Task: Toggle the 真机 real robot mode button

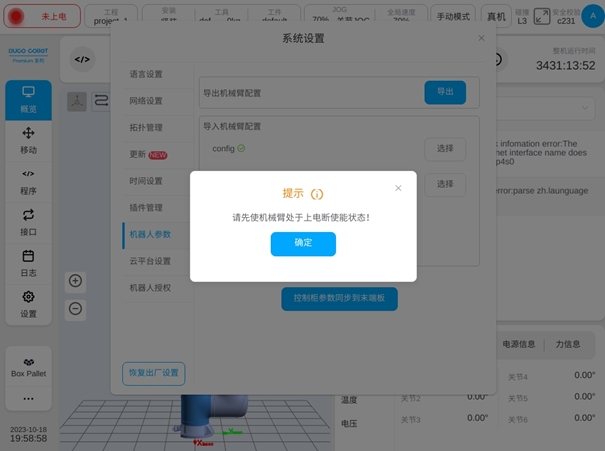Action: pos(494,17)
